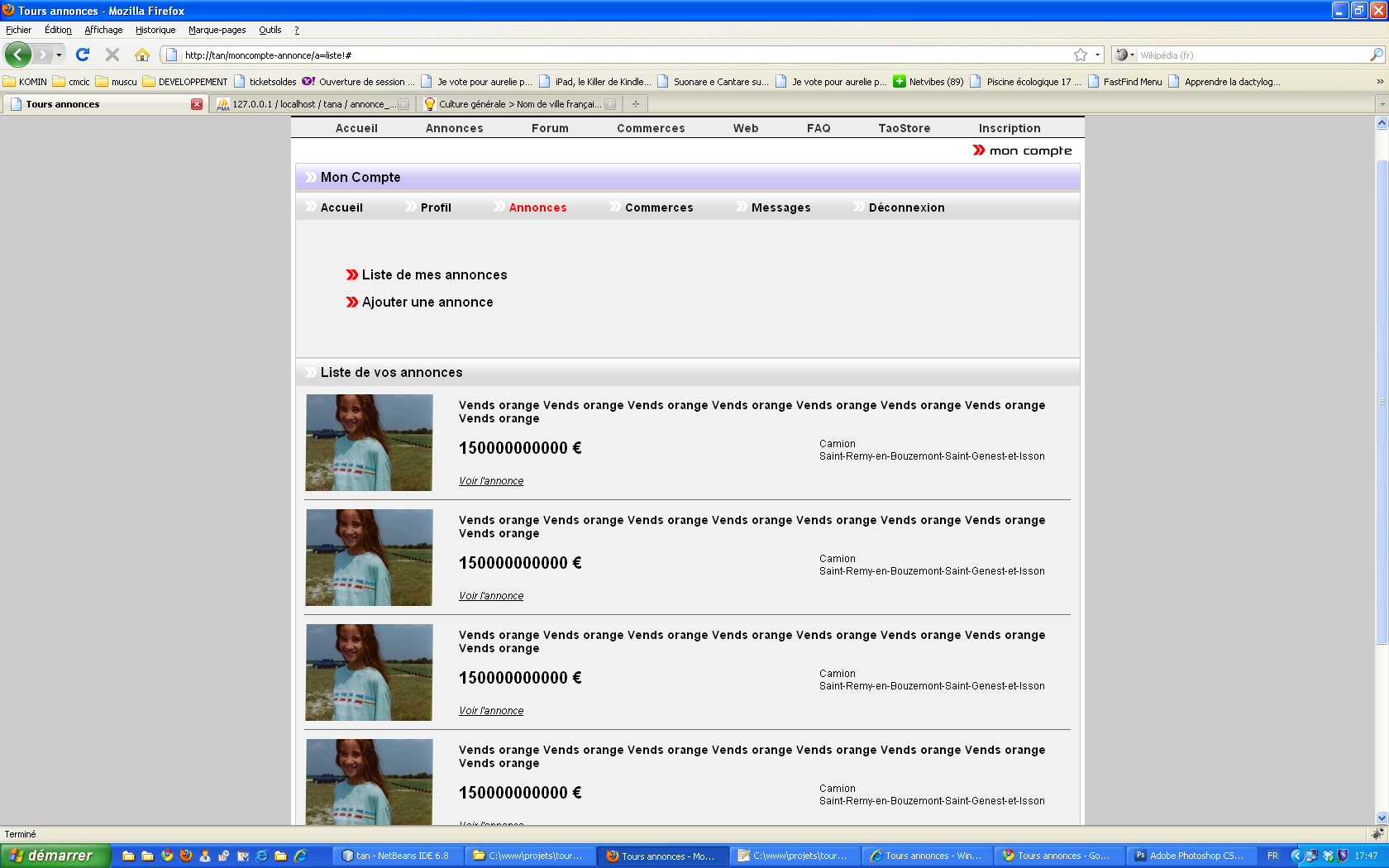Start a search with the magnifier icon
Viewport: 1389px width, 868px height.
(1377, 55)
